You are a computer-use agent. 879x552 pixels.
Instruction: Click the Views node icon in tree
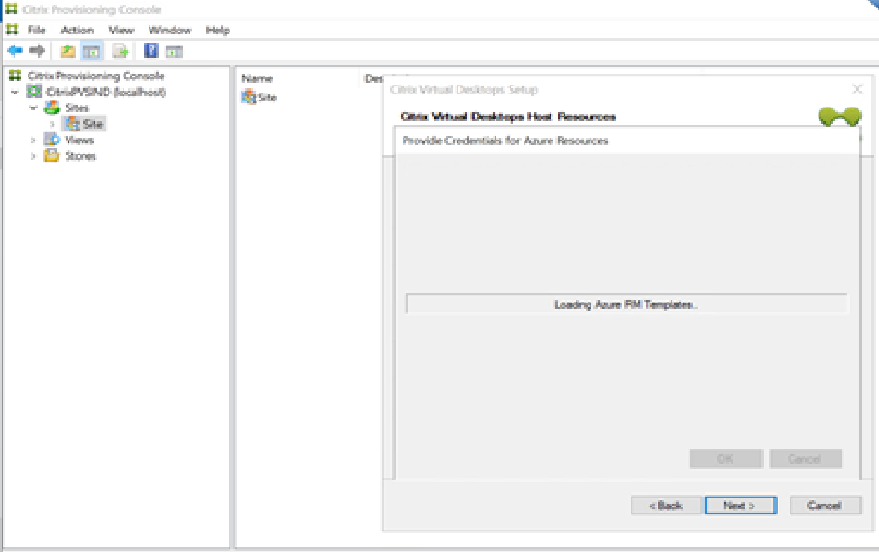point(52,139)
